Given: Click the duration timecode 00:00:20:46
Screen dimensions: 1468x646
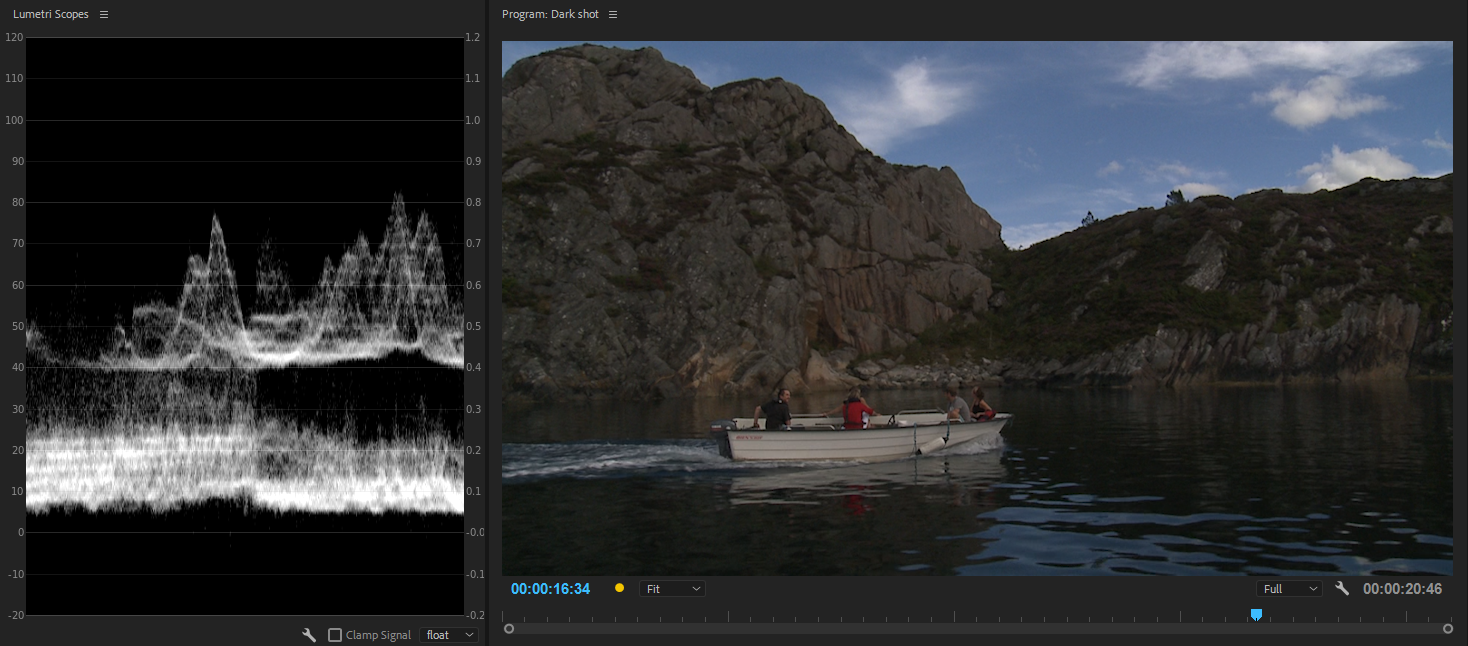Looking at the screenshot, I should click(1402, 589).
